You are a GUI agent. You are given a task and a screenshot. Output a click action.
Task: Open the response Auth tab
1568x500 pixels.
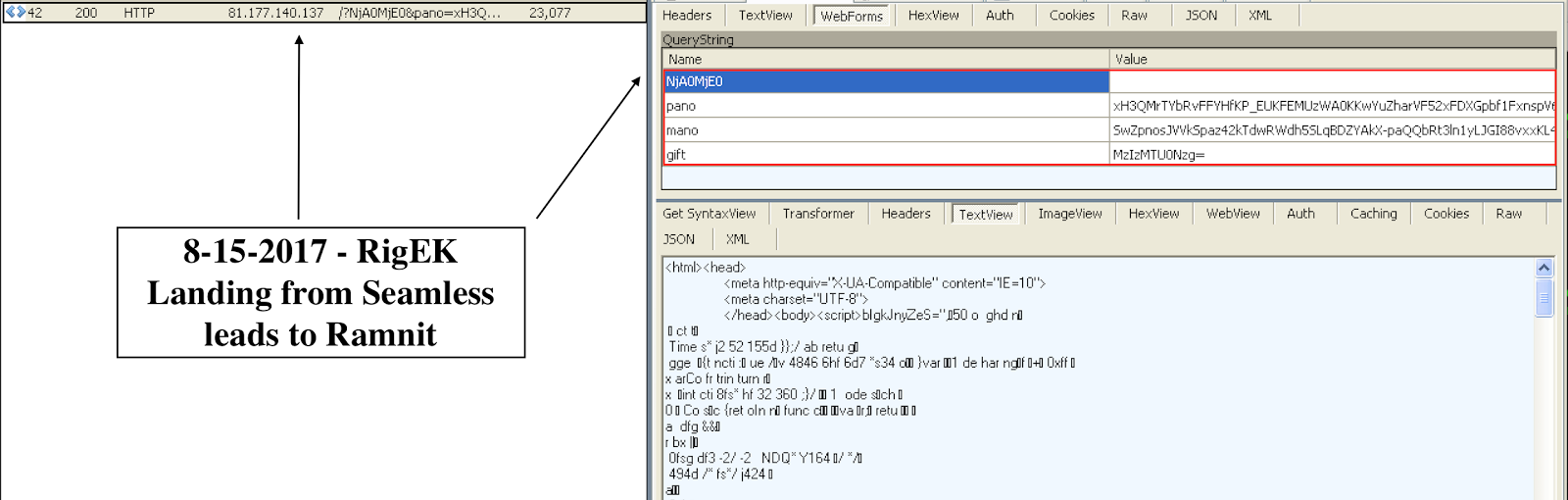click(1300, 214)
